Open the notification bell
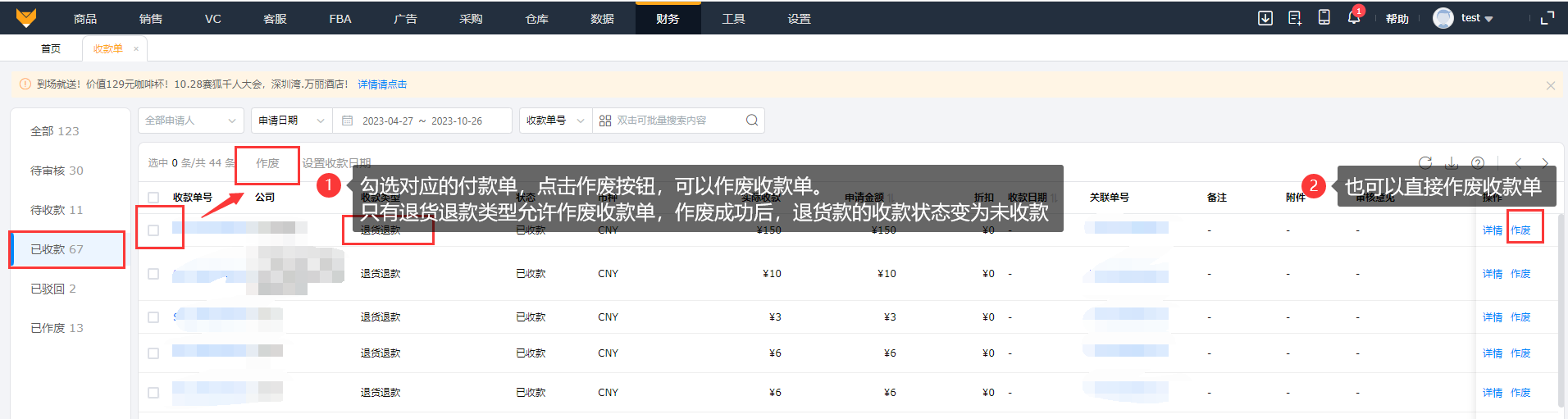 [x=1353, y=18]
